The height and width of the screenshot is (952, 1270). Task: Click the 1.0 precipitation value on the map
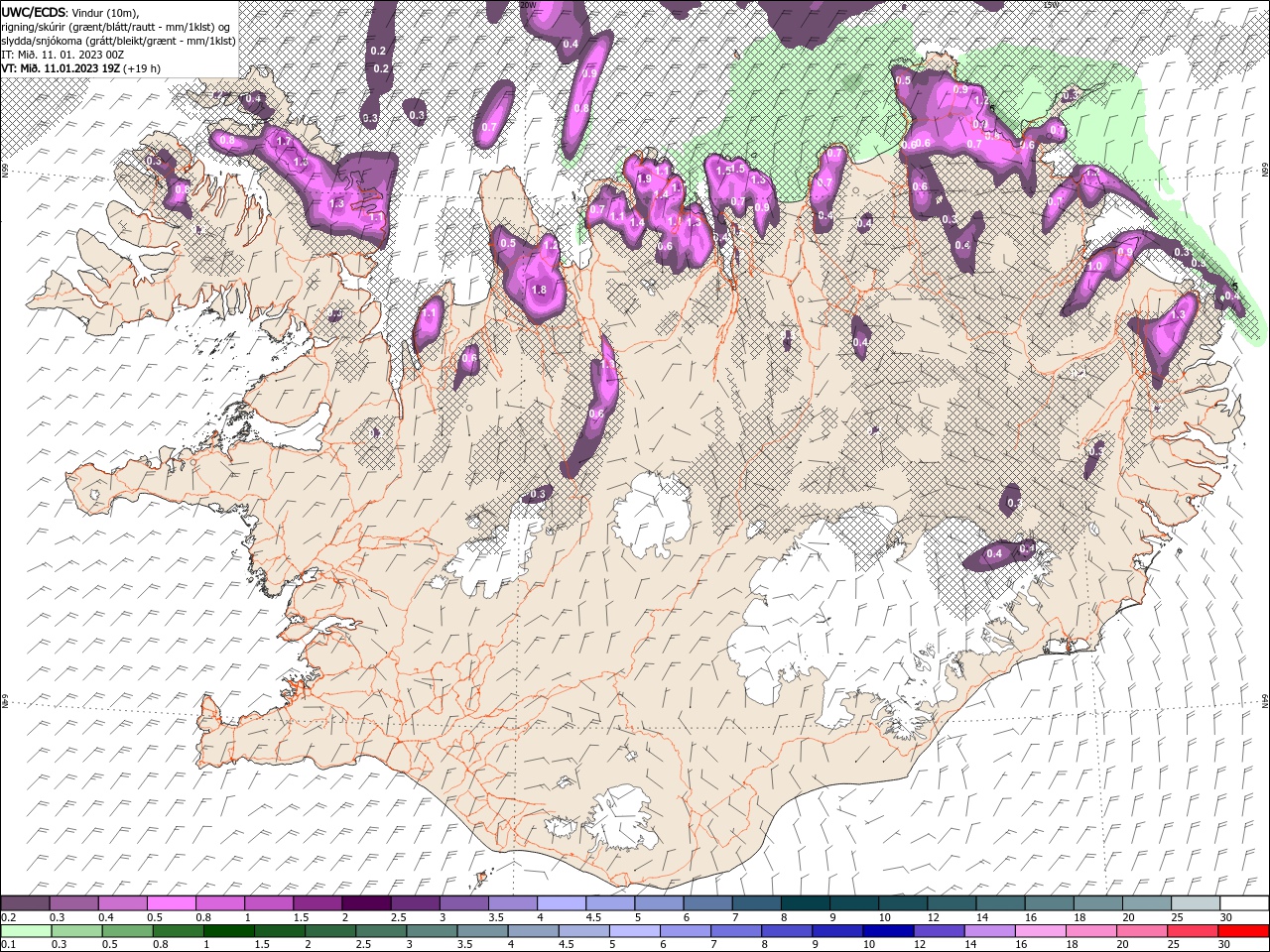[1095, 267]
